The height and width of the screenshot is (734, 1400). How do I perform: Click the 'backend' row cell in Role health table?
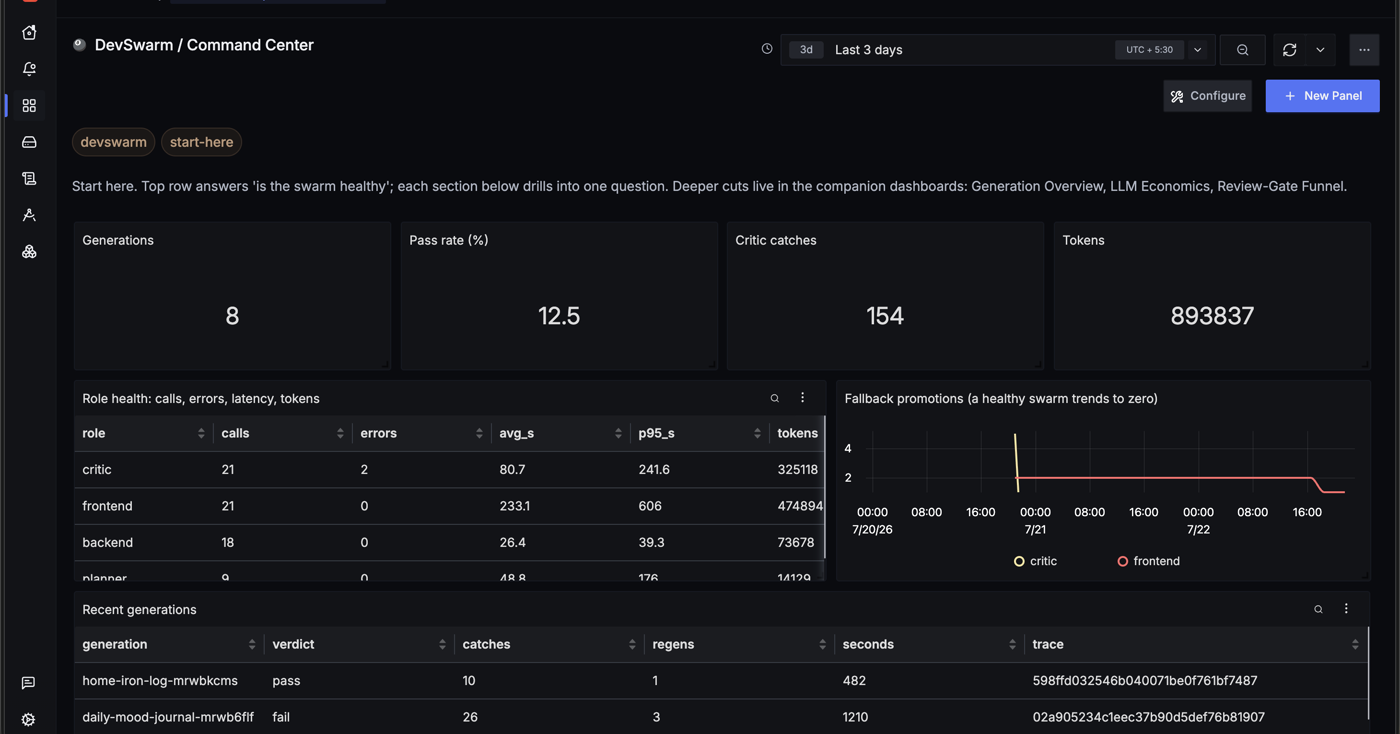tap(107, 542)
